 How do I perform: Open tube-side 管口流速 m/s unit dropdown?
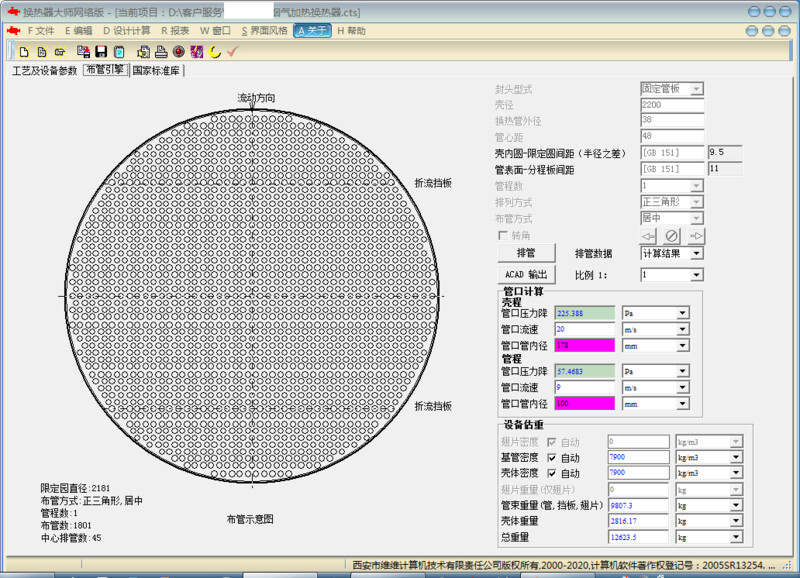pyautogui.click(x=683, y=388)
